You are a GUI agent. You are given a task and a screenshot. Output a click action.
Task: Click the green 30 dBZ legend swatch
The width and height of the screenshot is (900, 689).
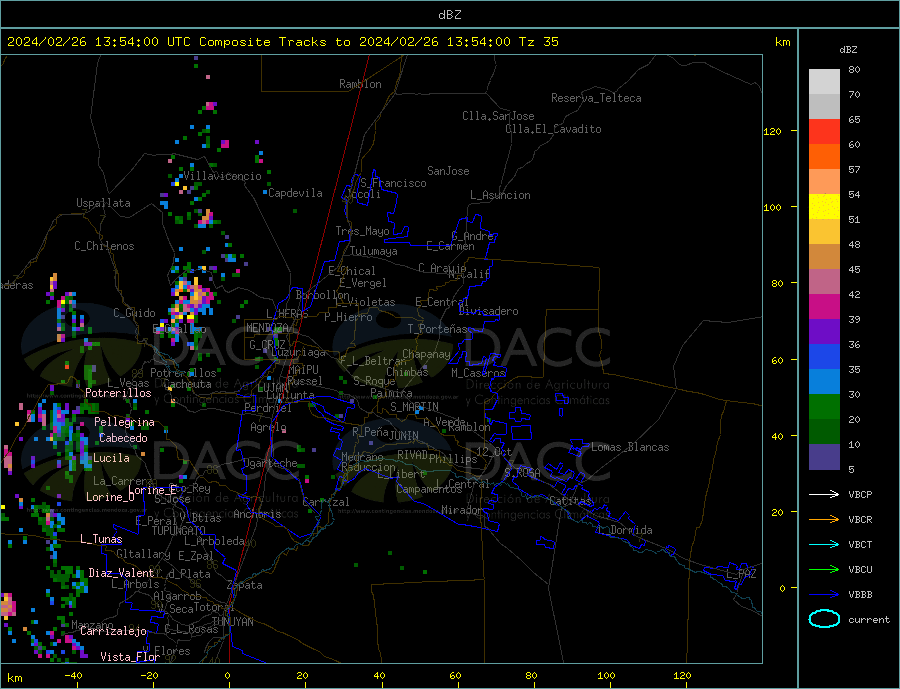pos(824,407)
